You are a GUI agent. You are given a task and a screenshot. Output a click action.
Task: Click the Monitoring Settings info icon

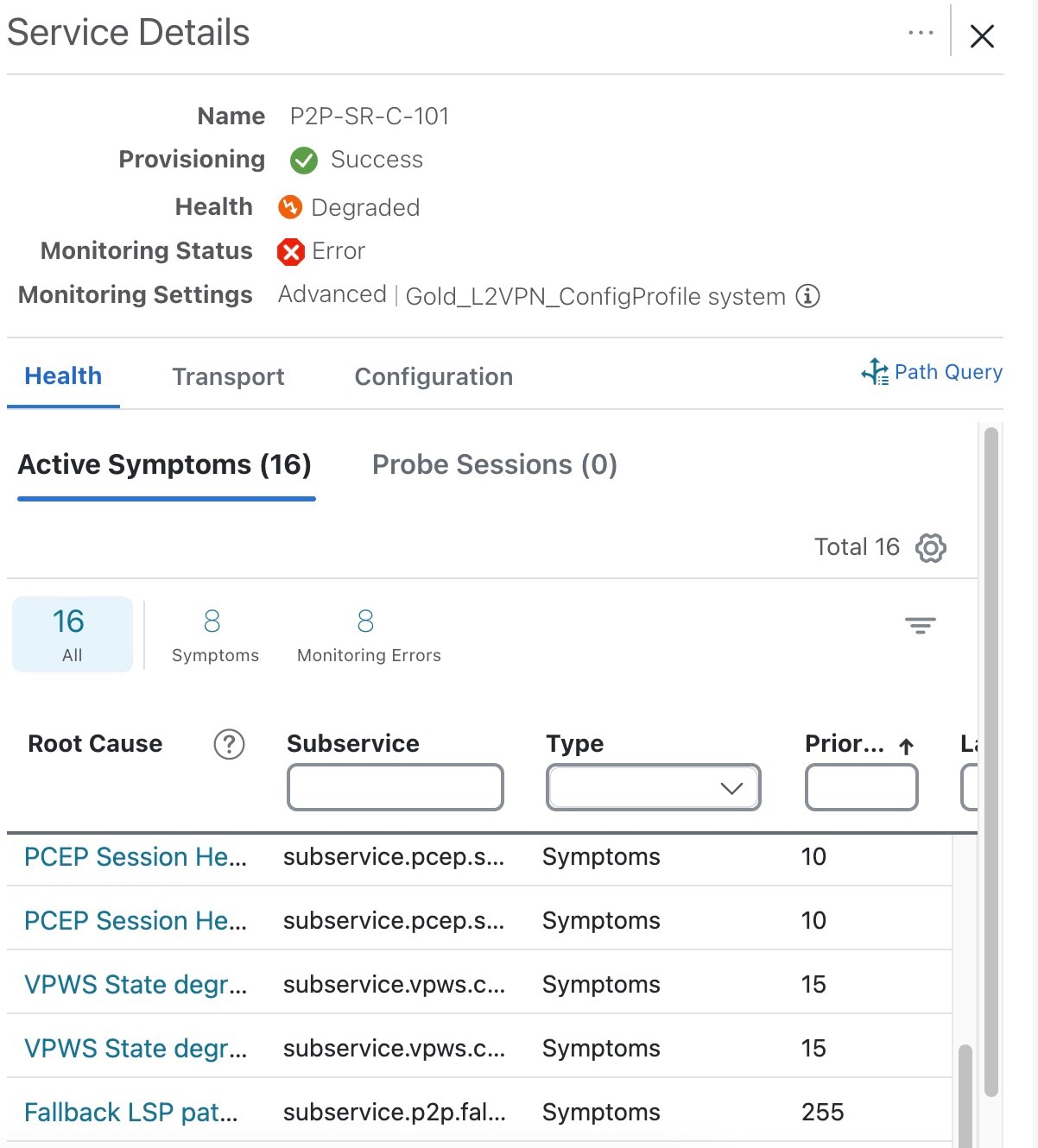point(807,296)
